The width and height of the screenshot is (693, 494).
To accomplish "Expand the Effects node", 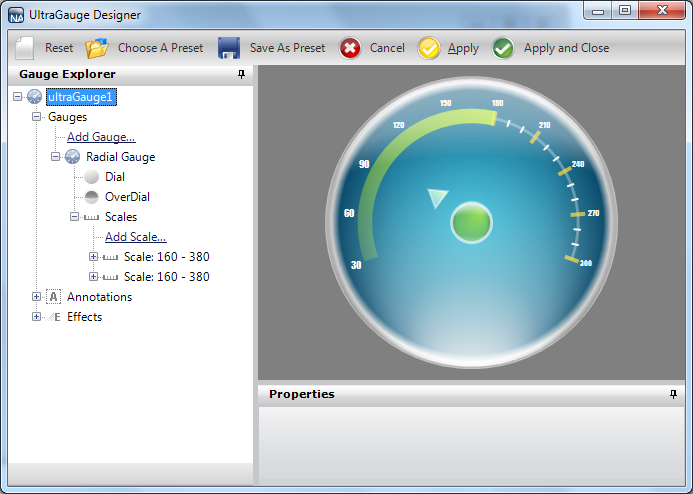I will (x=37, y=317).
